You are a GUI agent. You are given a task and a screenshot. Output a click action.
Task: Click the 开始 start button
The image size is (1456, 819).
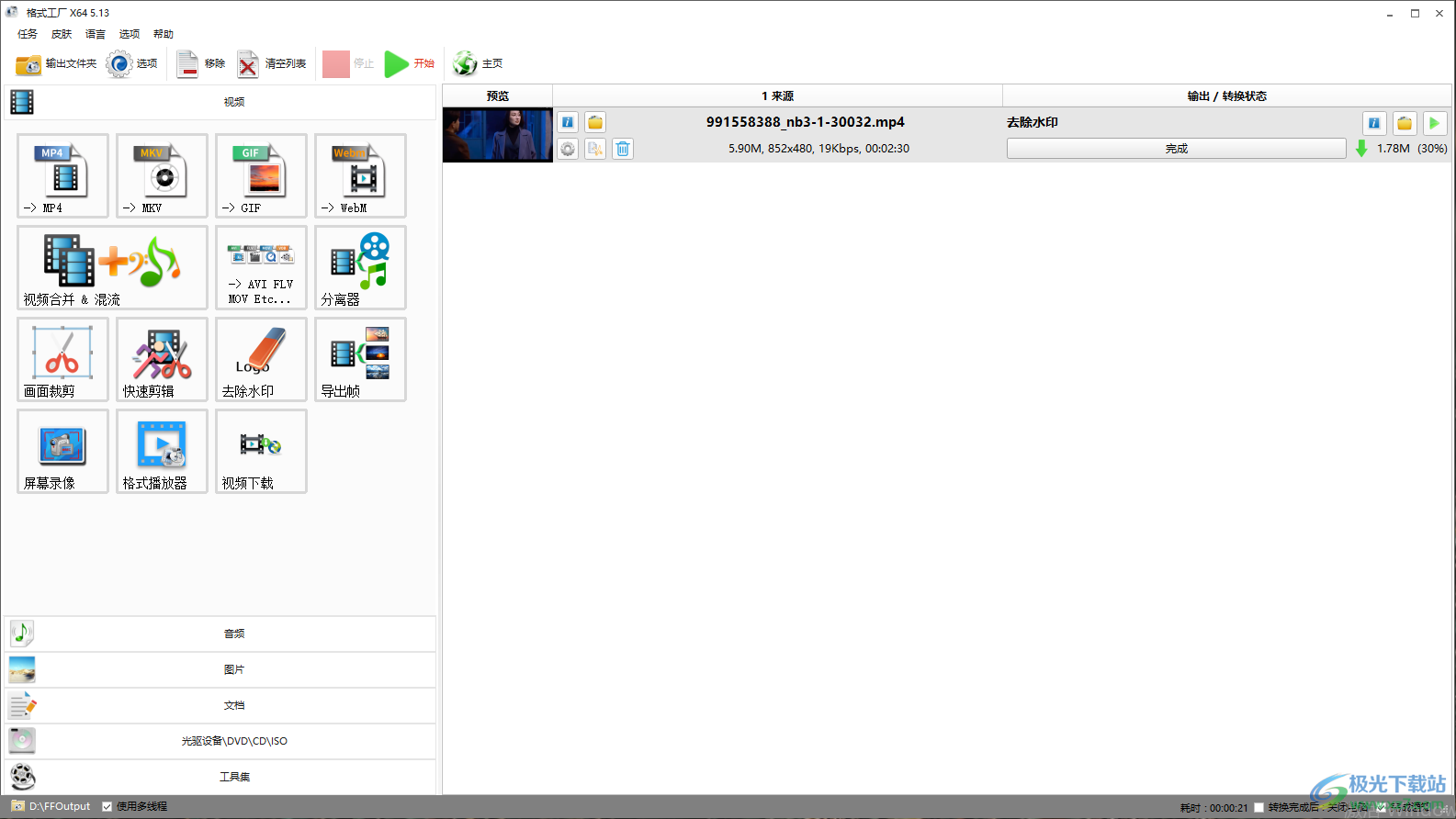click(x=410, y=63)
